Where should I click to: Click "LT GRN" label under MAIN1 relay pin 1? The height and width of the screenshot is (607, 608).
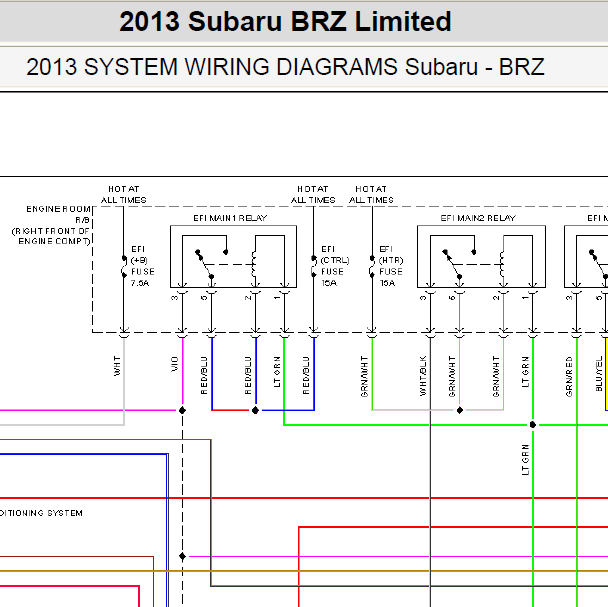coord(276,372)
